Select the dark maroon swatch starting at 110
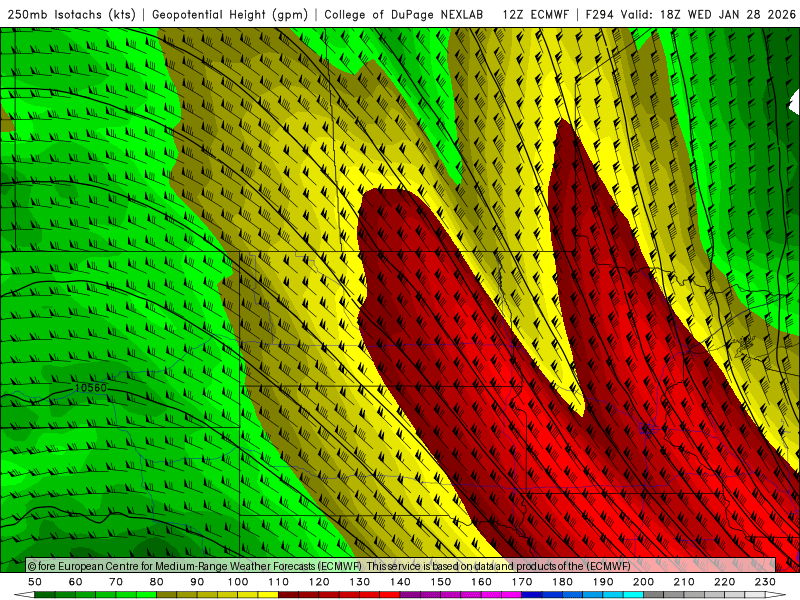 (x=289, y=595)
